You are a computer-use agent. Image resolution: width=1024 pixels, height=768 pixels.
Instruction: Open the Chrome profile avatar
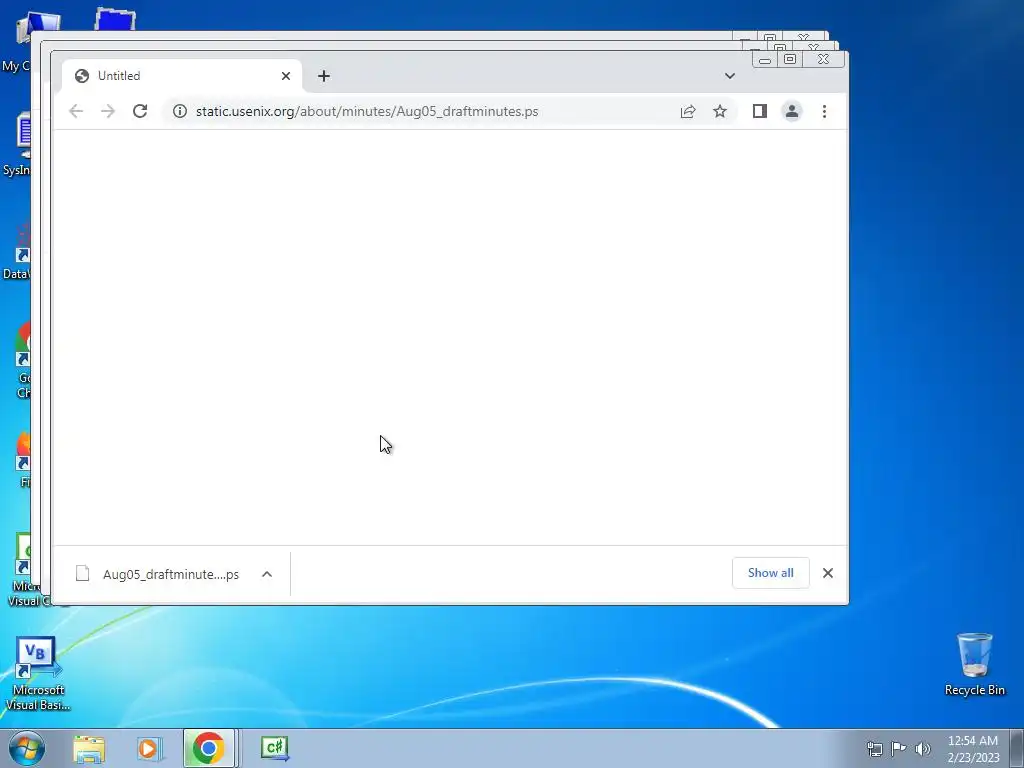792,111
